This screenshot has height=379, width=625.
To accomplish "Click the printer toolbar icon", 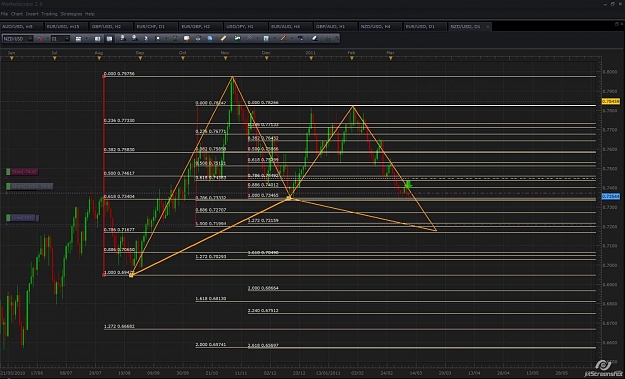I will point(198,39).
